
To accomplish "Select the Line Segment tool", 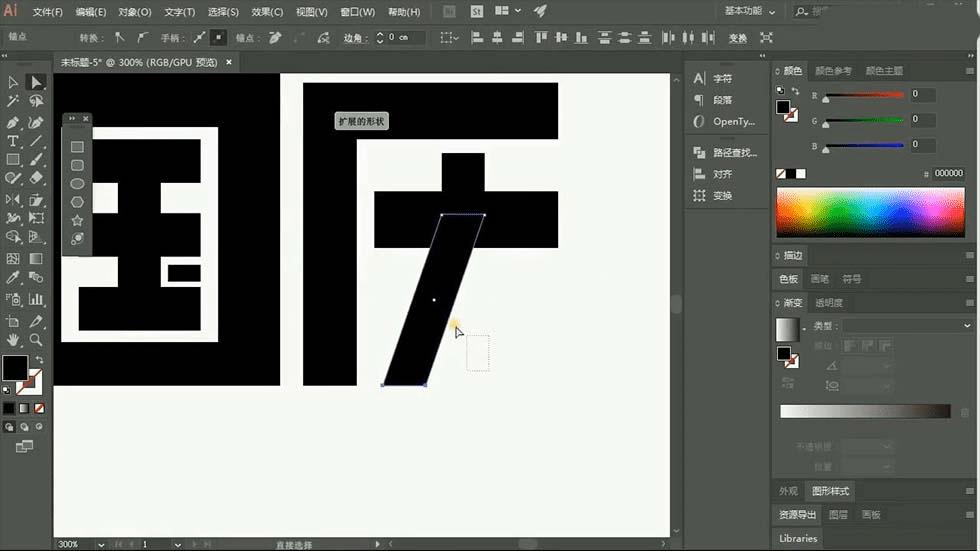I will point(36,141).
